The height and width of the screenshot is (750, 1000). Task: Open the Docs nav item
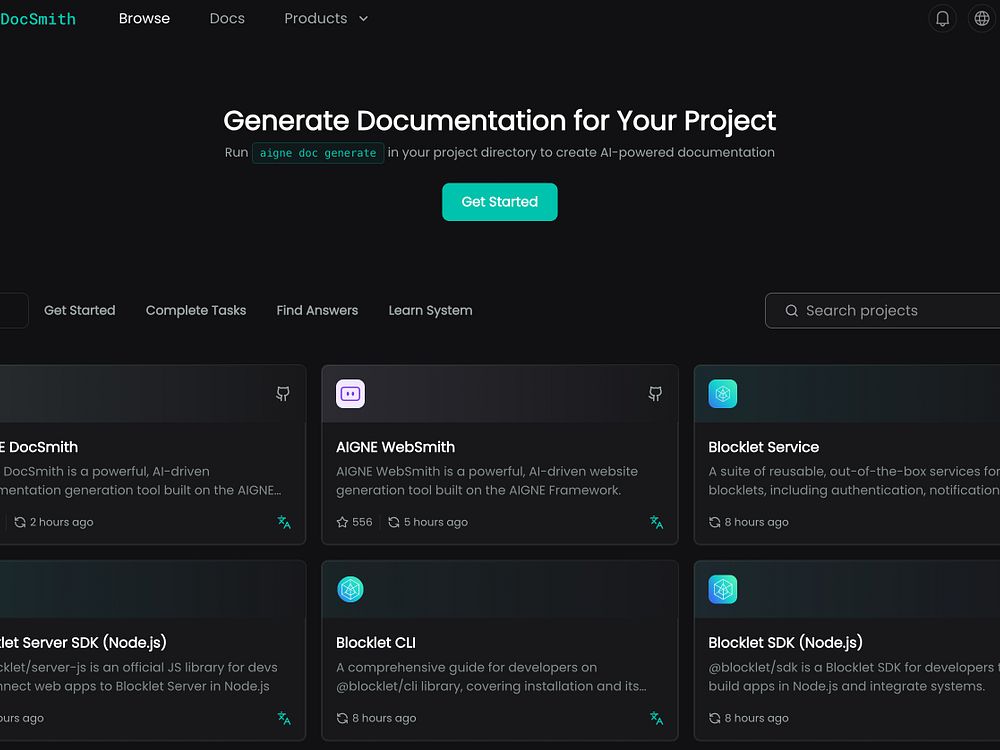(227, 19)
